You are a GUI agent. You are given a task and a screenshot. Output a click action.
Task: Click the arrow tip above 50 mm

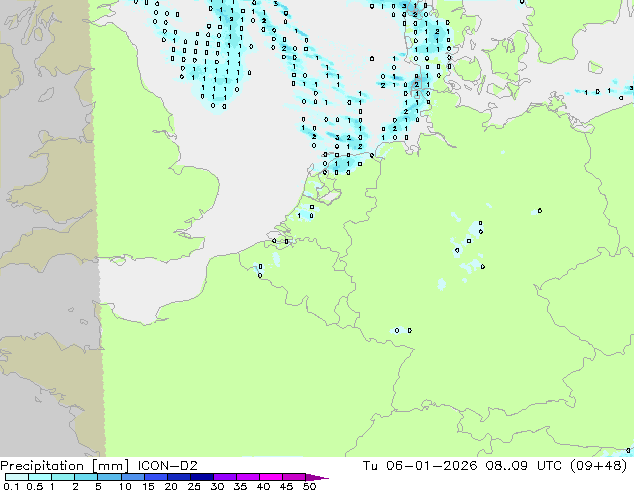pyautogui.click(x=317, y=477)
